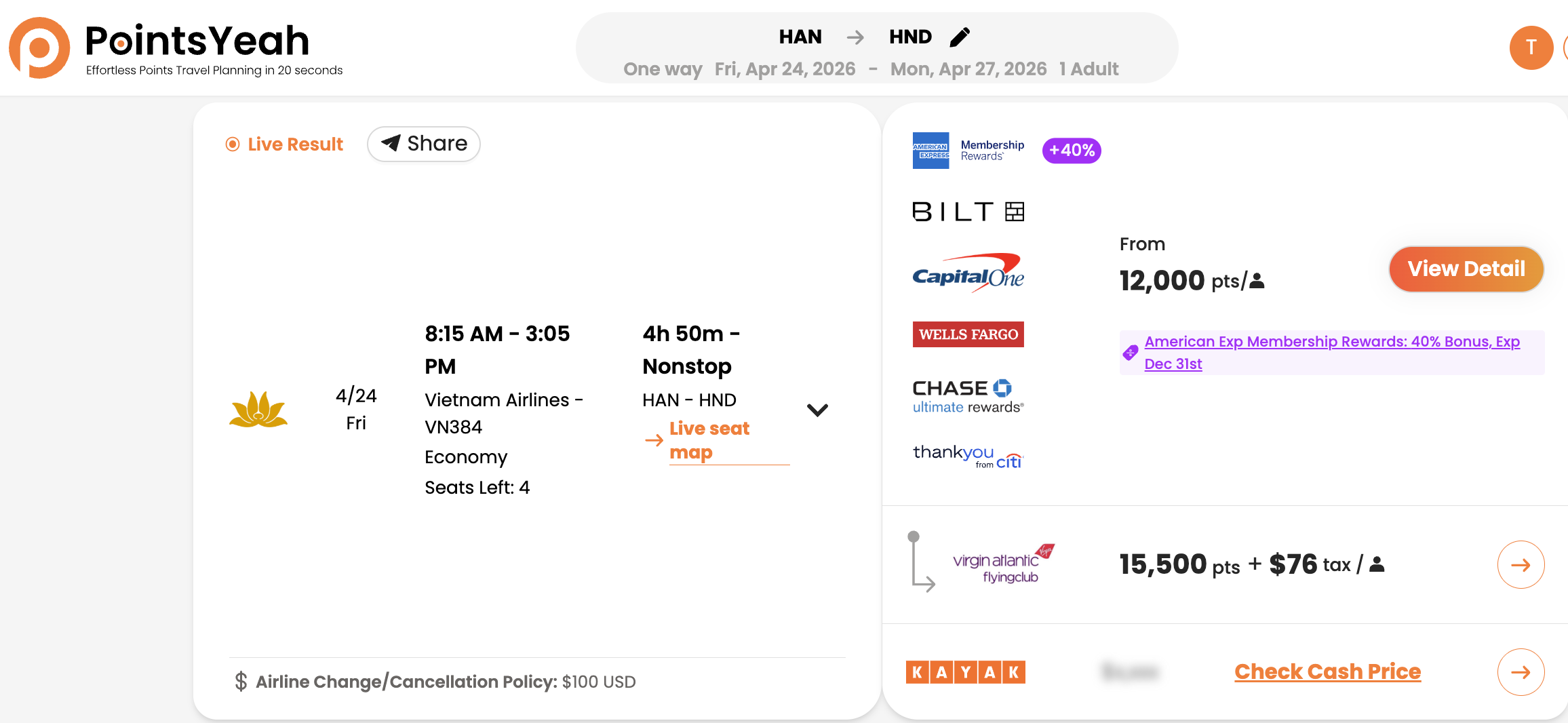Expand the flight details chevron
1568x723 pixels.
(817, 410)
